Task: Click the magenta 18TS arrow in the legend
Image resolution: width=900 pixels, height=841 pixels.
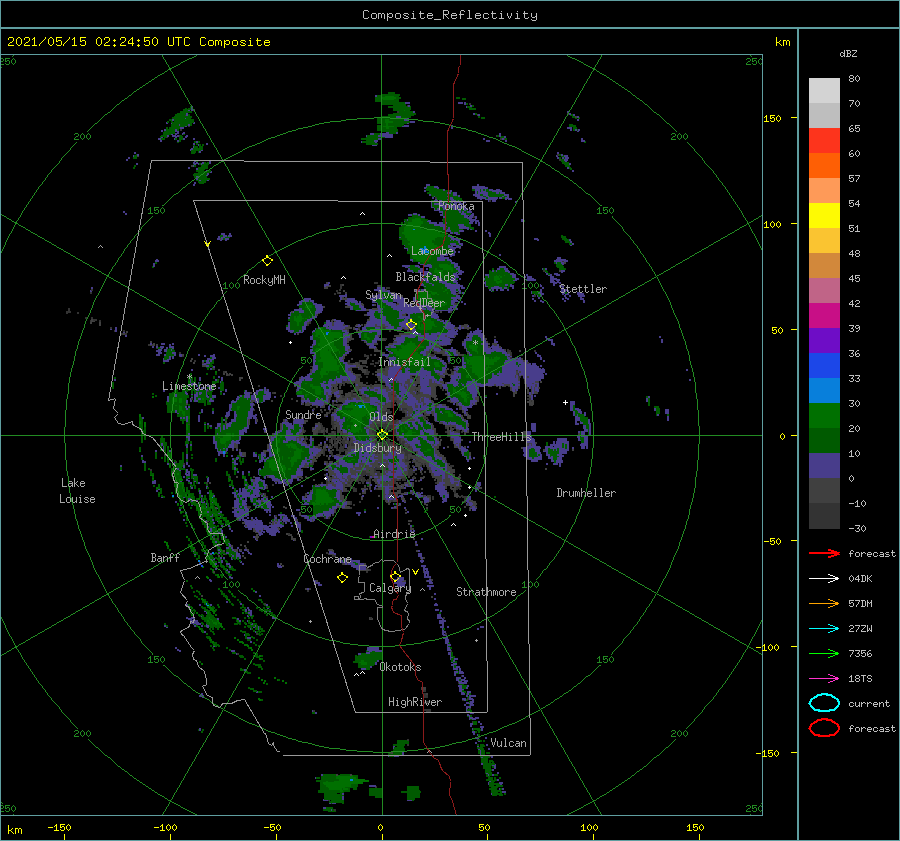Action: [824, 679]
